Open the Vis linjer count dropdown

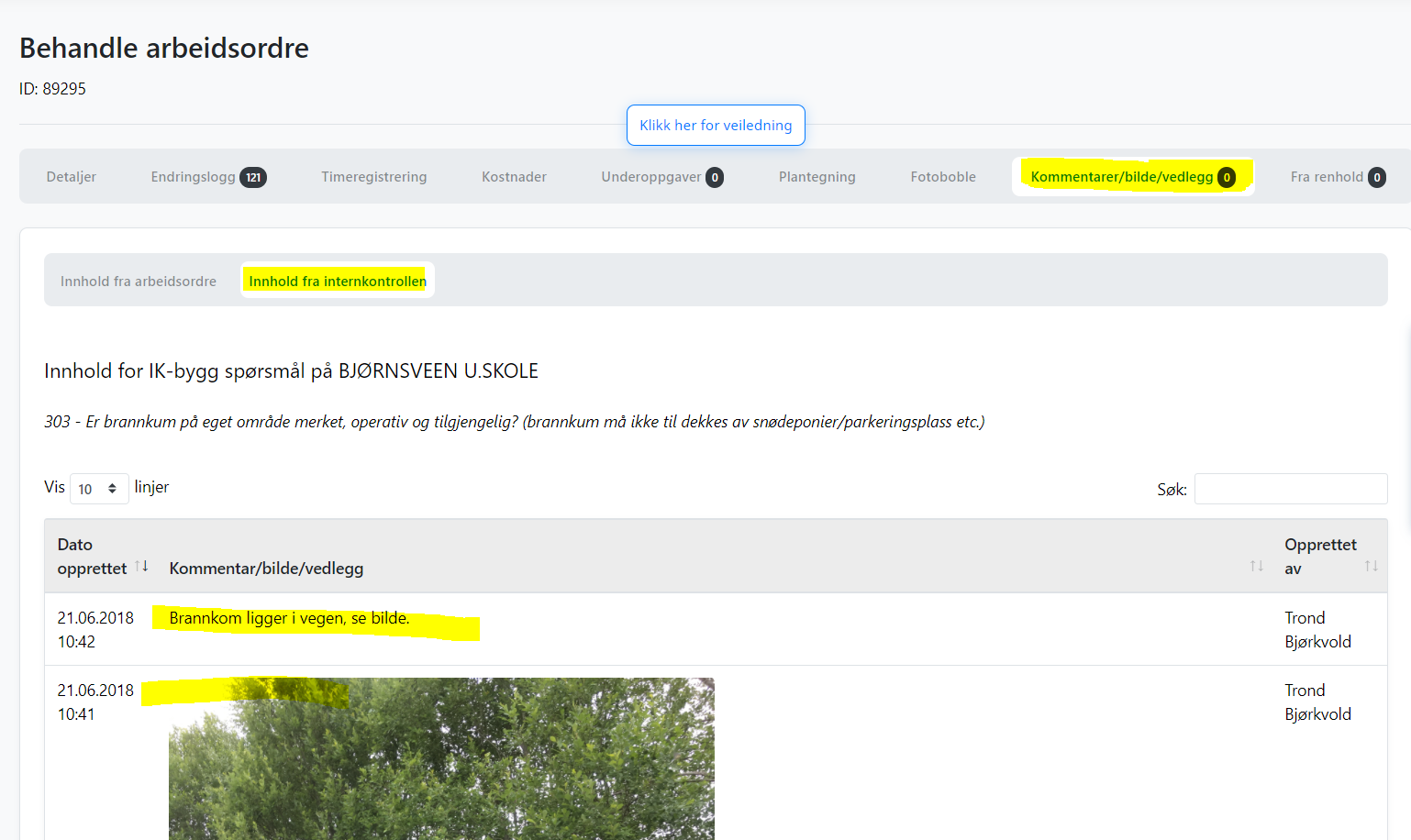click(x=99, y=489)
